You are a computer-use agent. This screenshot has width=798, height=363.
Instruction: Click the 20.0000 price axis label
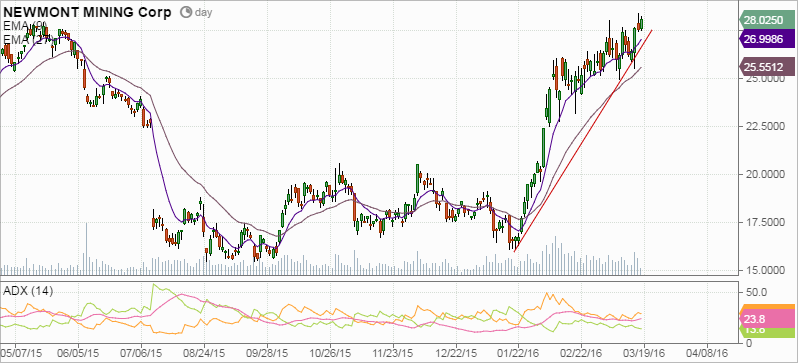tap(764, 175)
